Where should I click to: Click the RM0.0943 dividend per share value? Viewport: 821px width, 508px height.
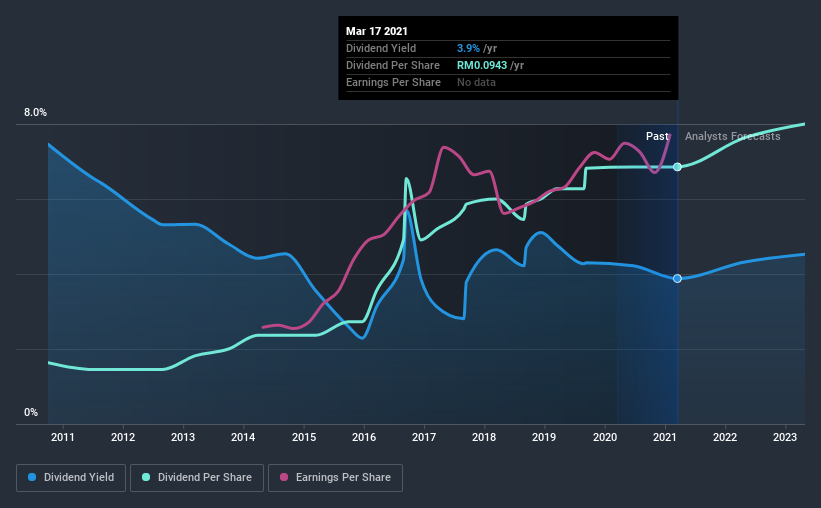pos(482,65)
